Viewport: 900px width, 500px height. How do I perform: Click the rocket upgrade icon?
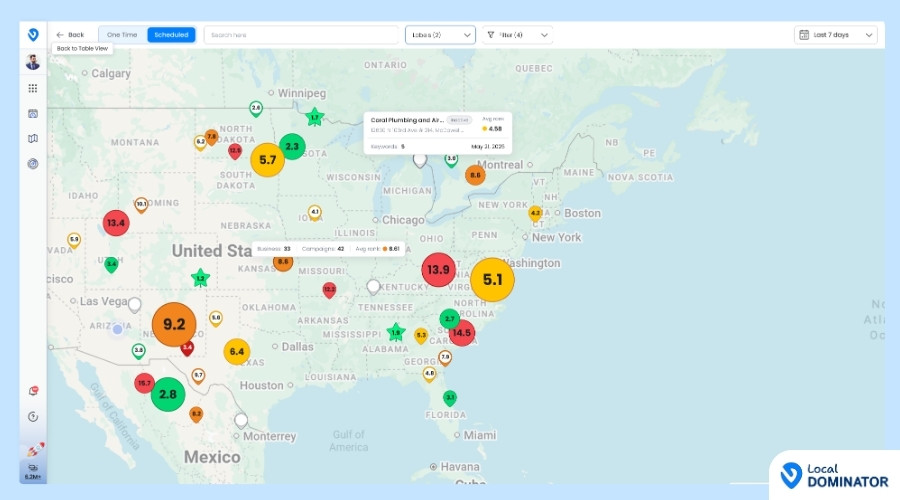(x=35, y=449)
